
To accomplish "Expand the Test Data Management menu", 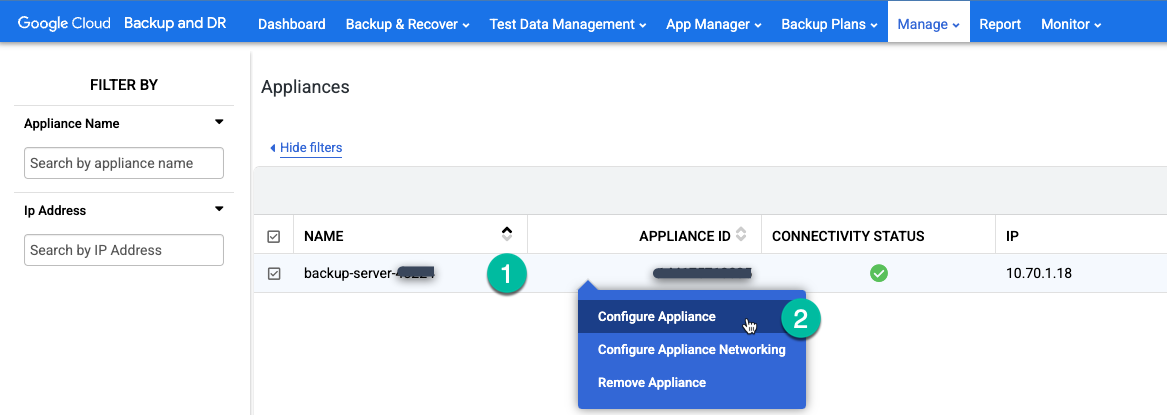I will point(567,24).
